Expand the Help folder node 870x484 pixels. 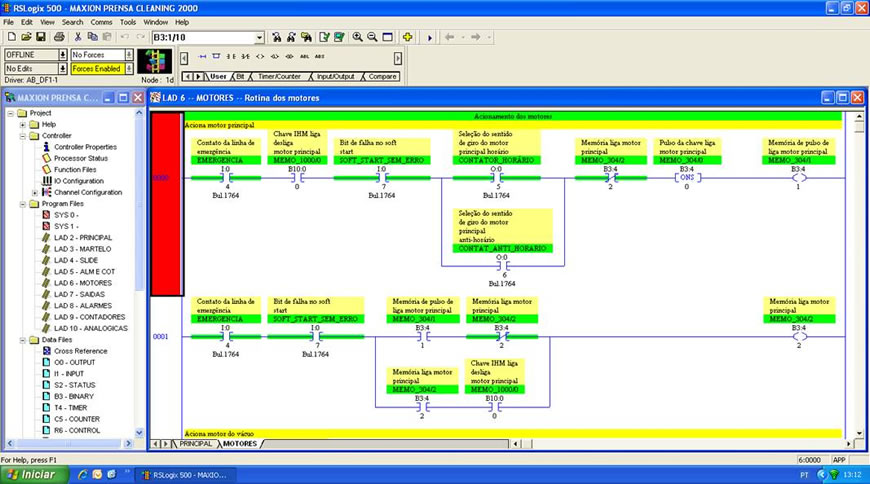[23, 125]
